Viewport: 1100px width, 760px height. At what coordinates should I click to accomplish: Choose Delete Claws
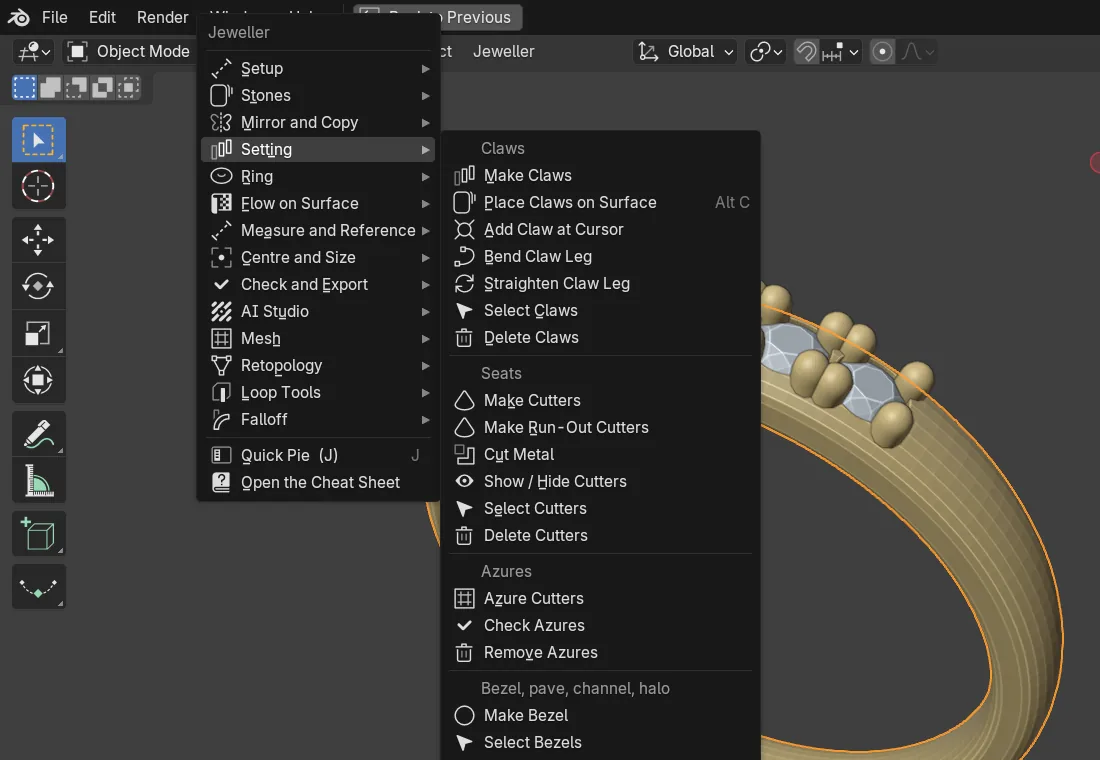pos(601,338)
